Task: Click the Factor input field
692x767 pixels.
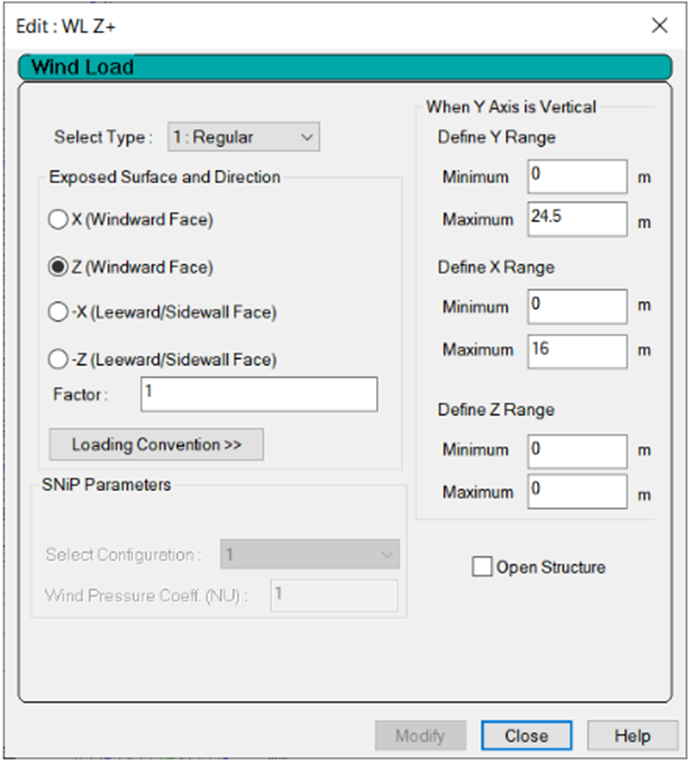Action: tap(259, 394)
